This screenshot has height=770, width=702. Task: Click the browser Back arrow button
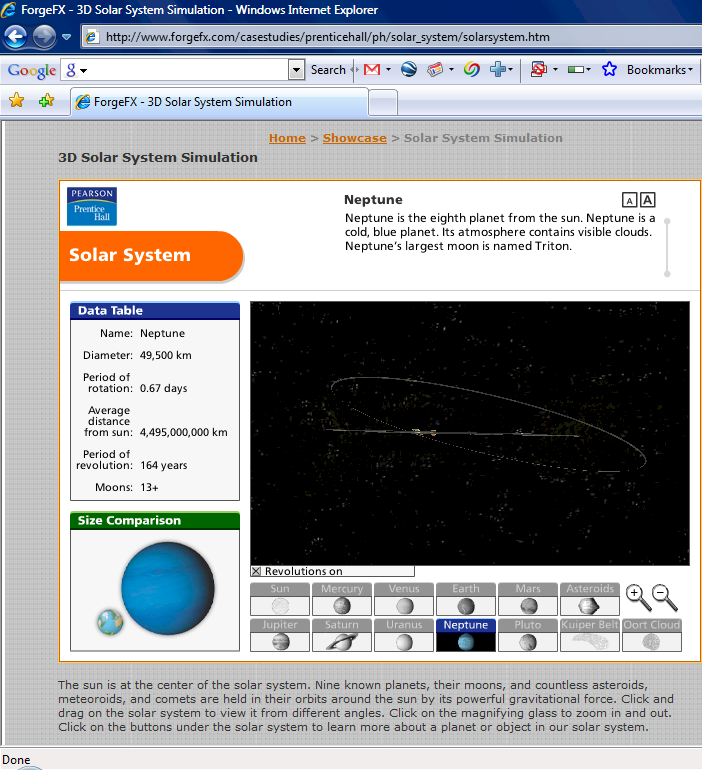[15, 37]
